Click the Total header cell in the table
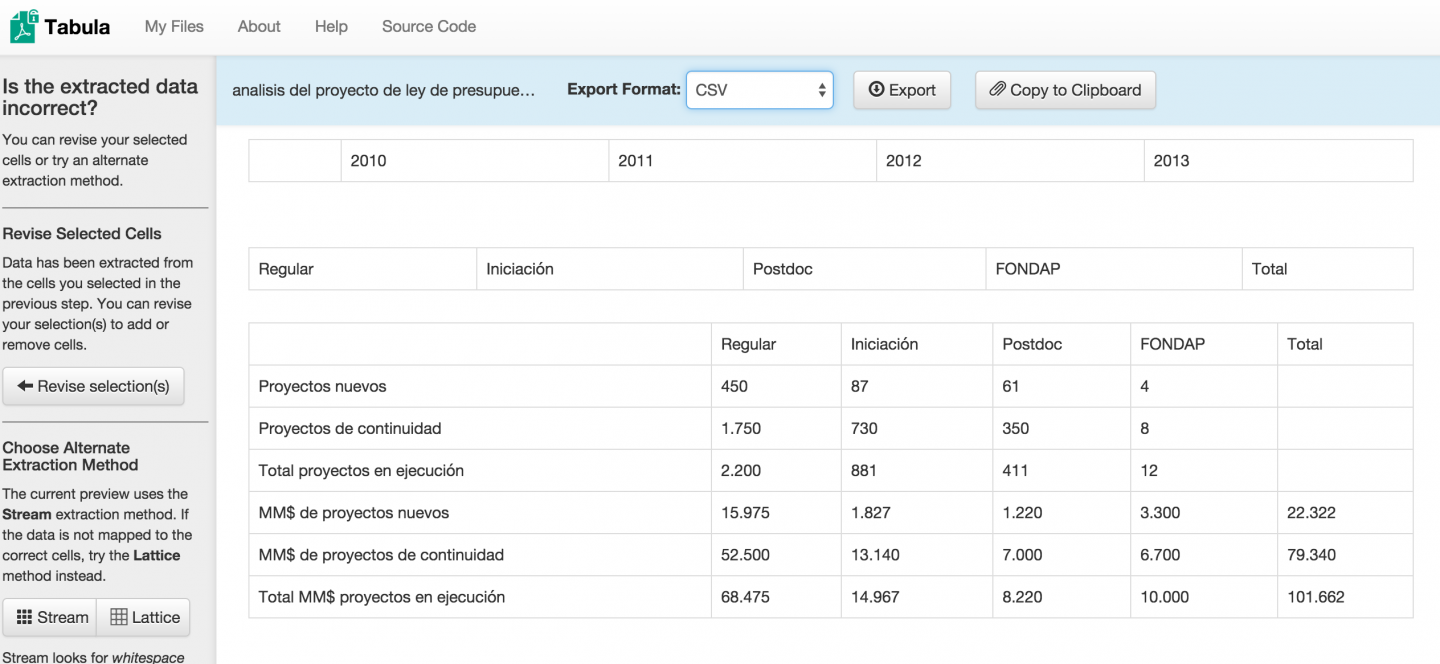Screen dimensions: 1440x664 point(1345,343)
